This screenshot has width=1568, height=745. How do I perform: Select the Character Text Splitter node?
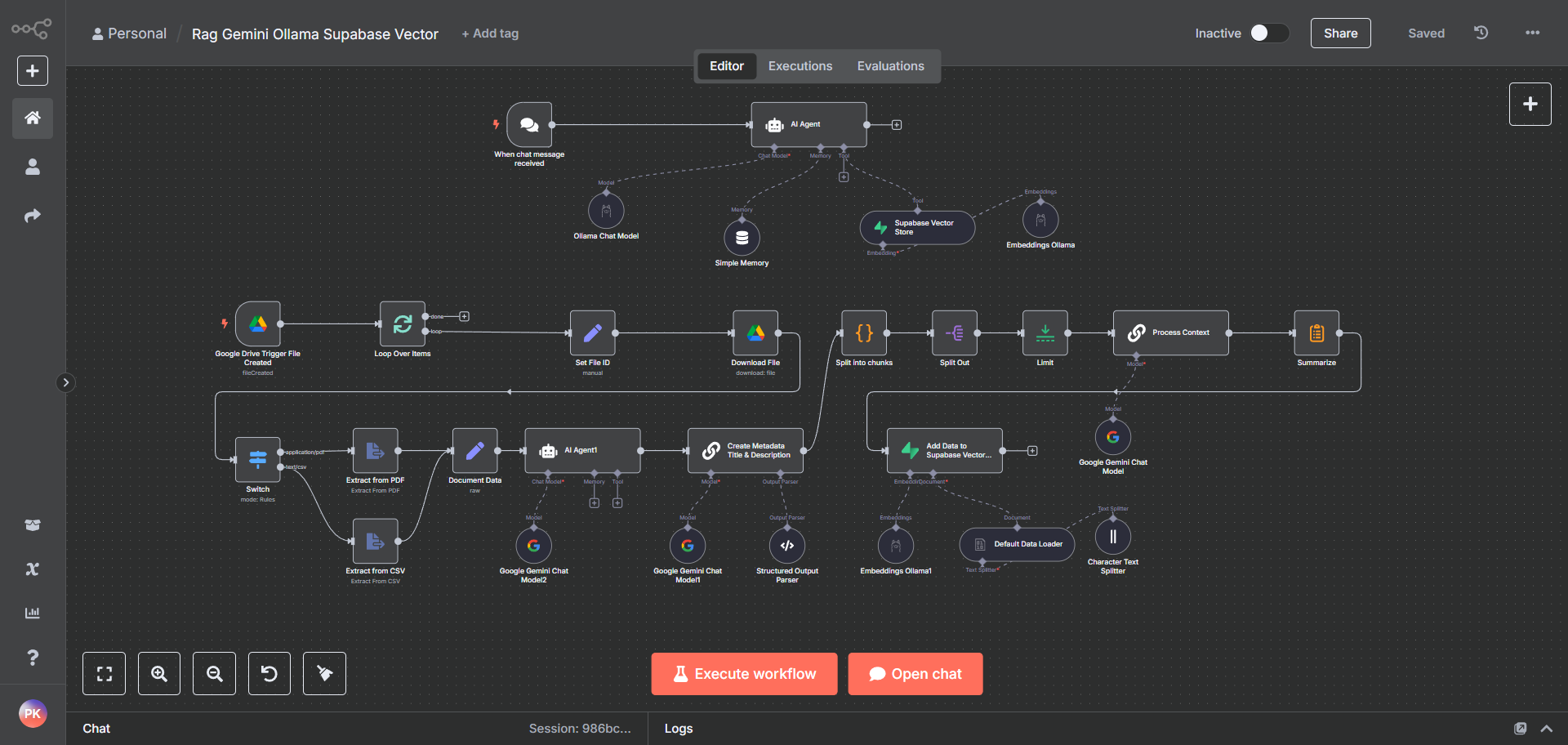1113,537
